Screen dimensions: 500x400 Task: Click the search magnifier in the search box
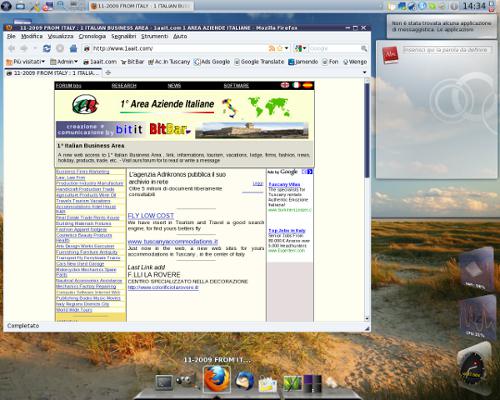[364, 49]
